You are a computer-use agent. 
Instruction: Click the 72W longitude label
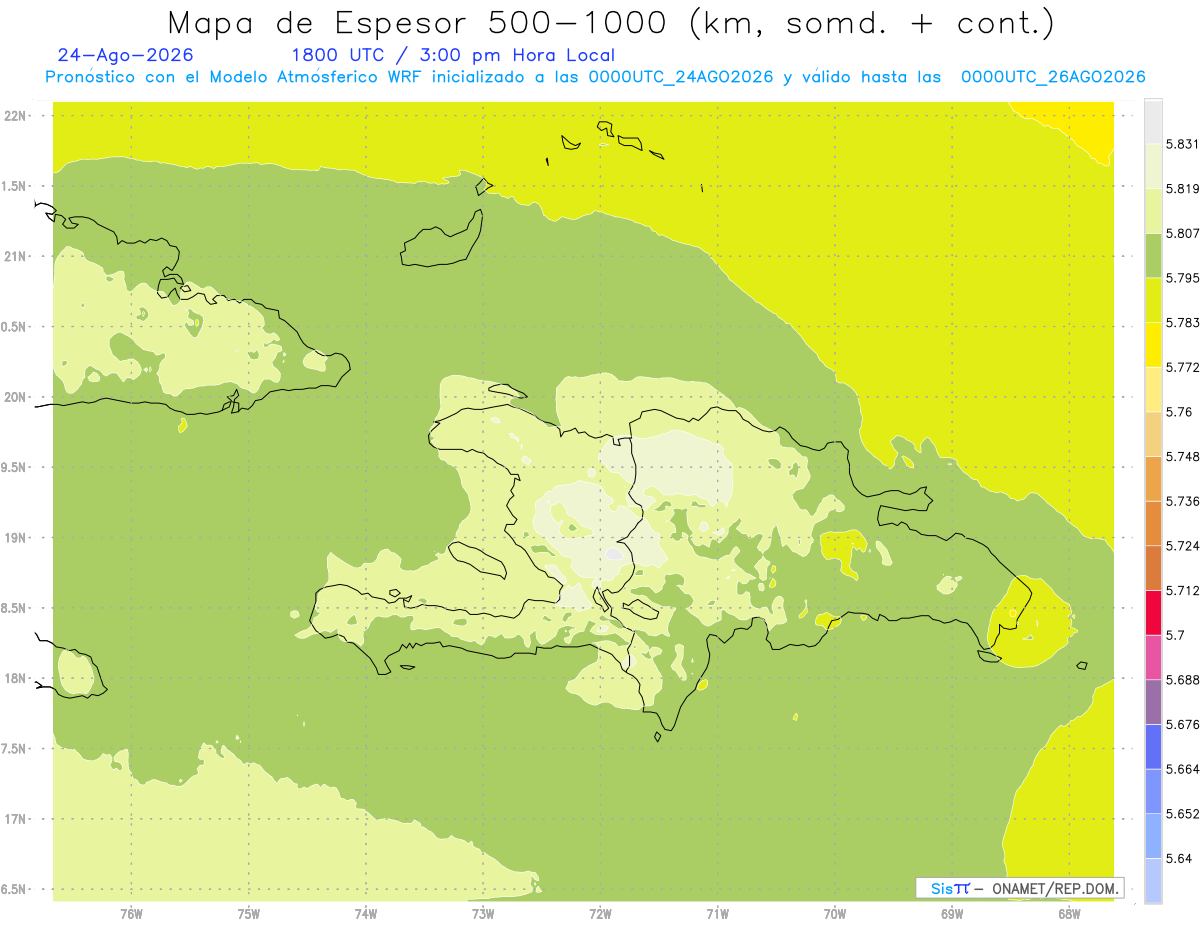point(600,913)
